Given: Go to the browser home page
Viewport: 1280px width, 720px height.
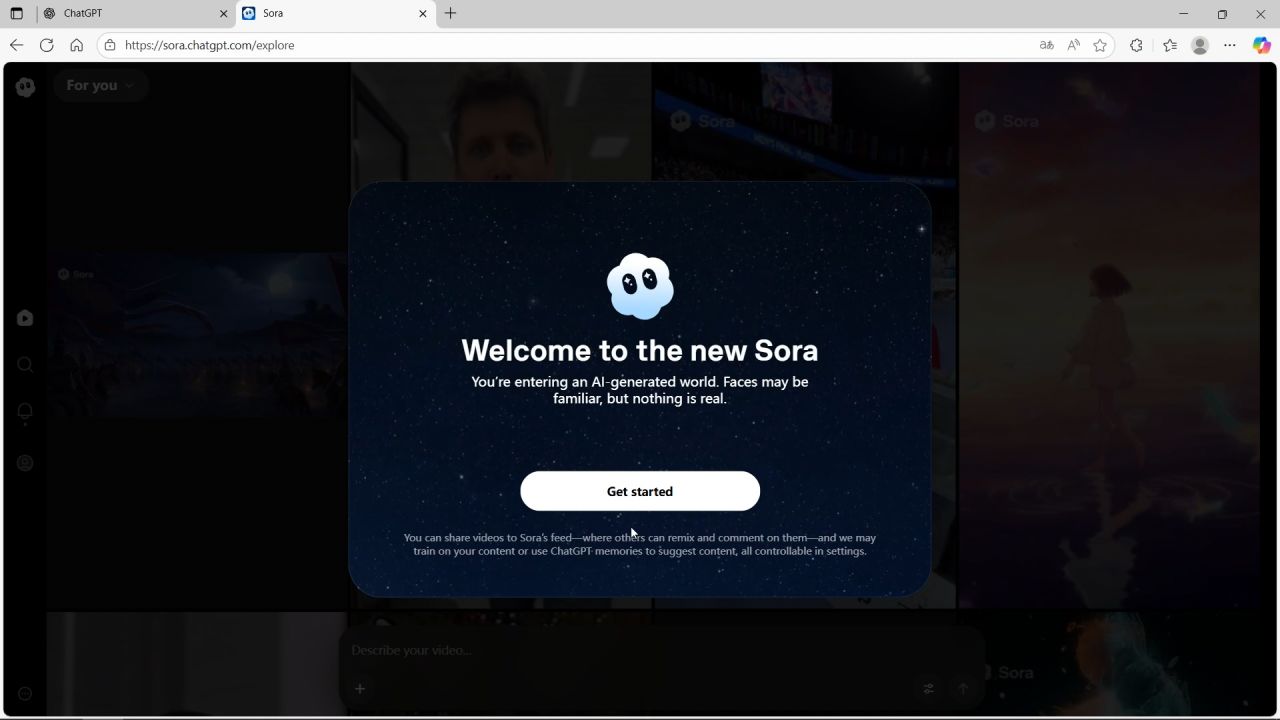Looking at the screenshot, I should (x=76, y=45).
